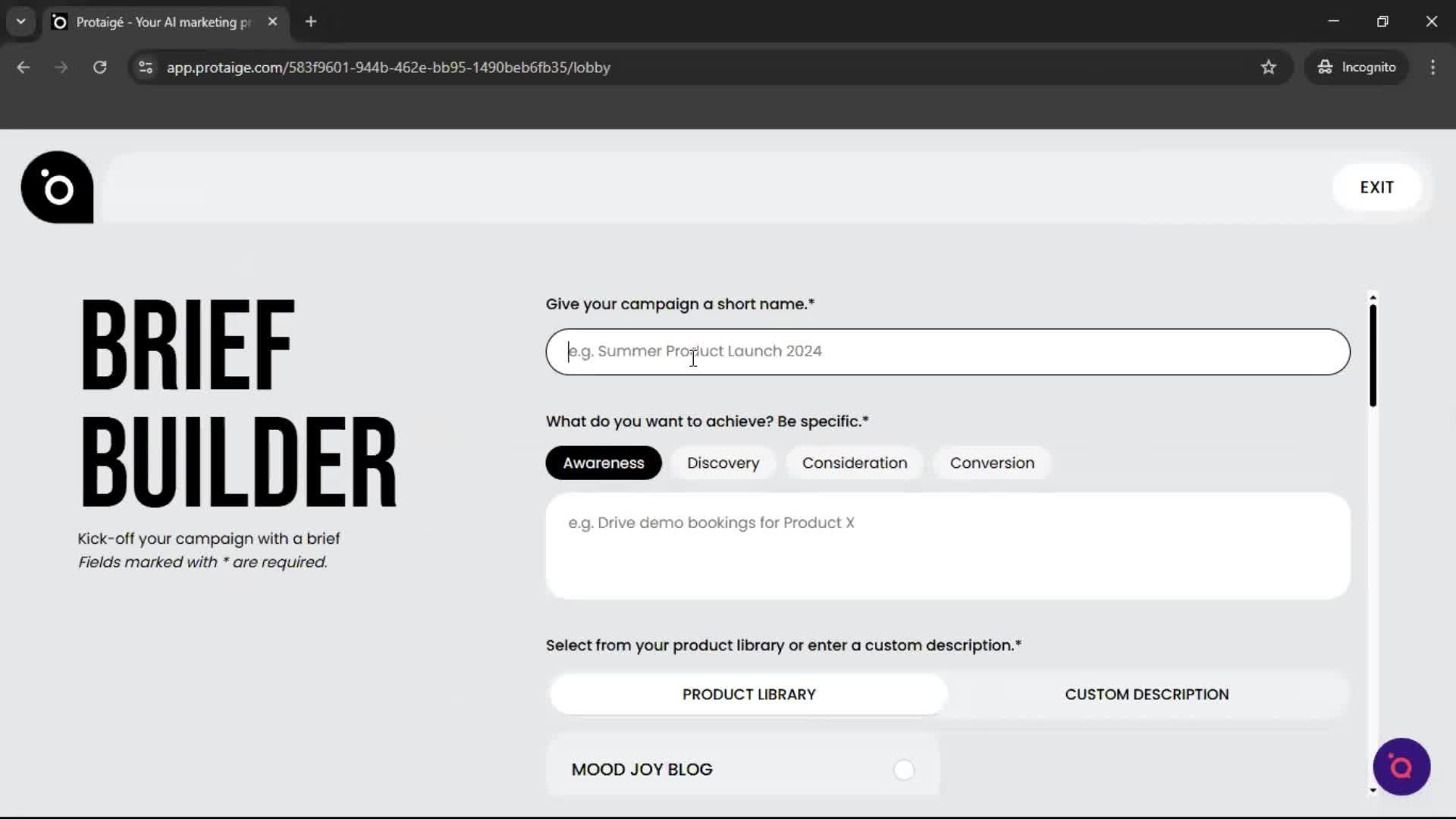Go back to the previous page
Image resolution: width=1456 pixels, height=819 pixels.
pyautogui.click(x=24, y=67)
